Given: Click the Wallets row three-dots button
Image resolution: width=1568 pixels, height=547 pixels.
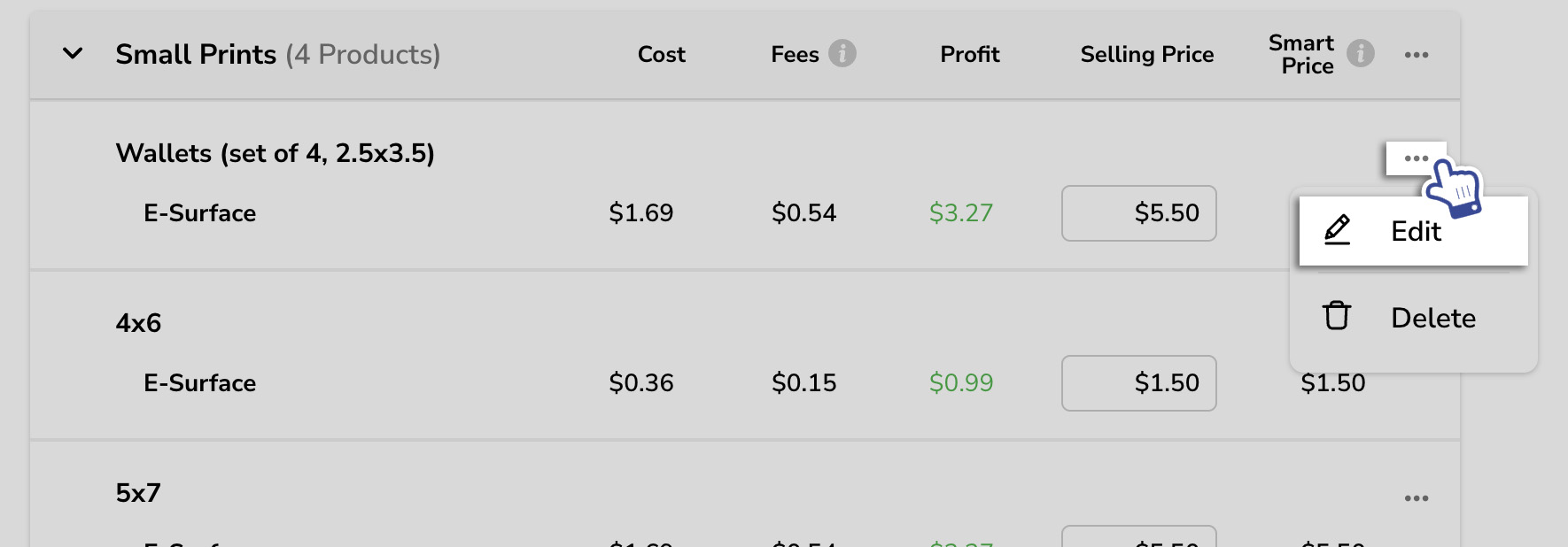Looking at the screenshot, I should (x=1416, y=158).
